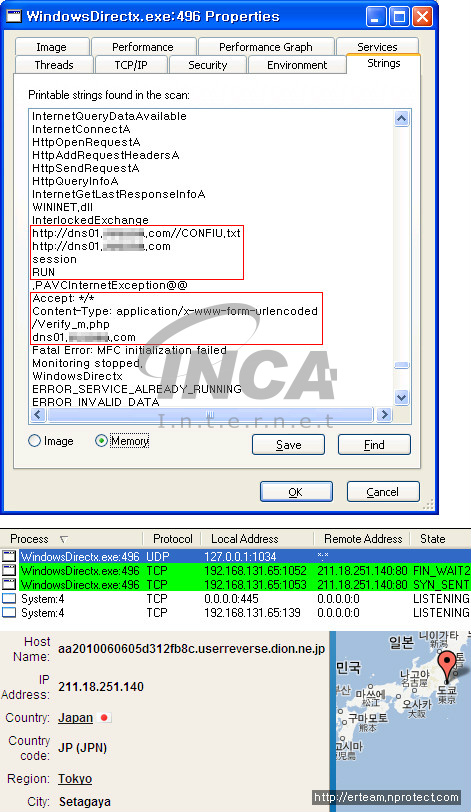Viewport: 471px width, 812px height.
Task: Click the Find button
Action: (x=374, y=445)
